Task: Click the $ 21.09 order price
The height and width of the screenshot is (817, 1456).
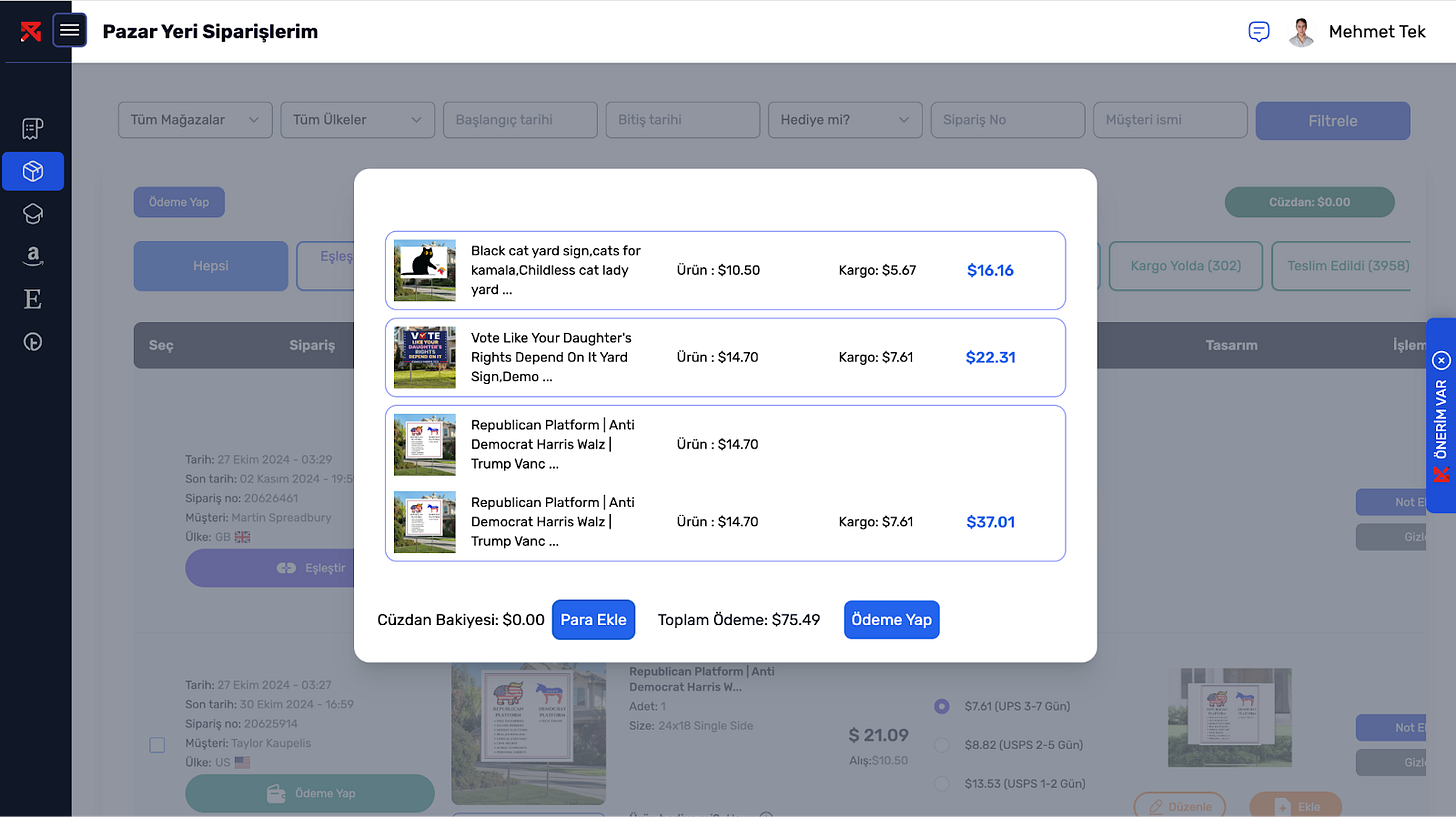Action: click(878, 735)
